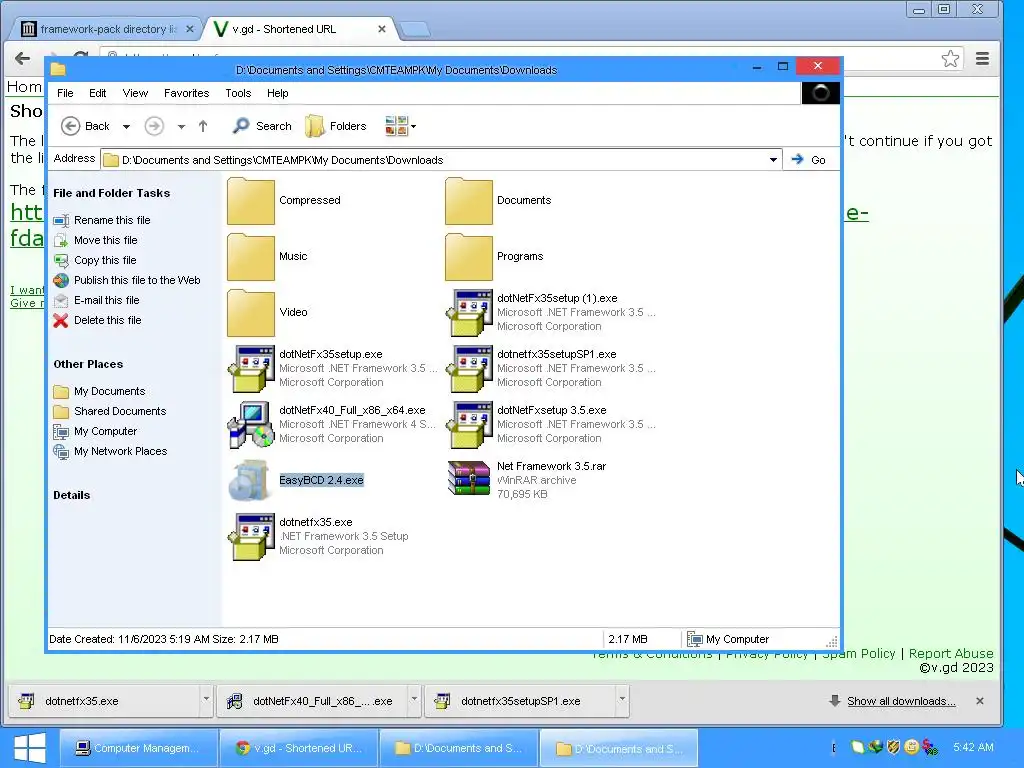The image size is (1024, 768).
Task: Select dotnetfx35.exe file icon
Action: [x=251, y=537]
